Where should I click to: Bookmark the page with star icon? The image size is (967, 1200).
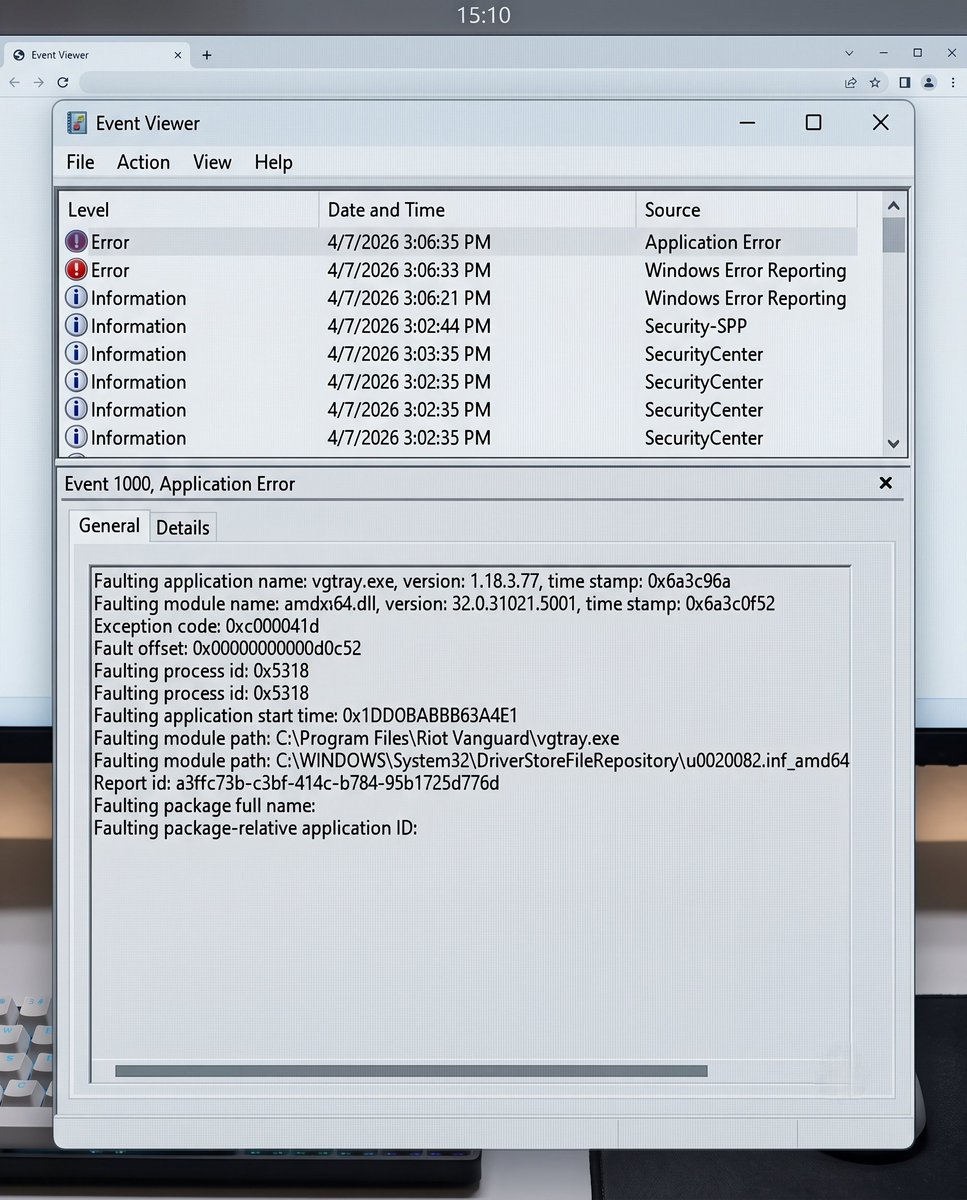(x=875, y=83)
